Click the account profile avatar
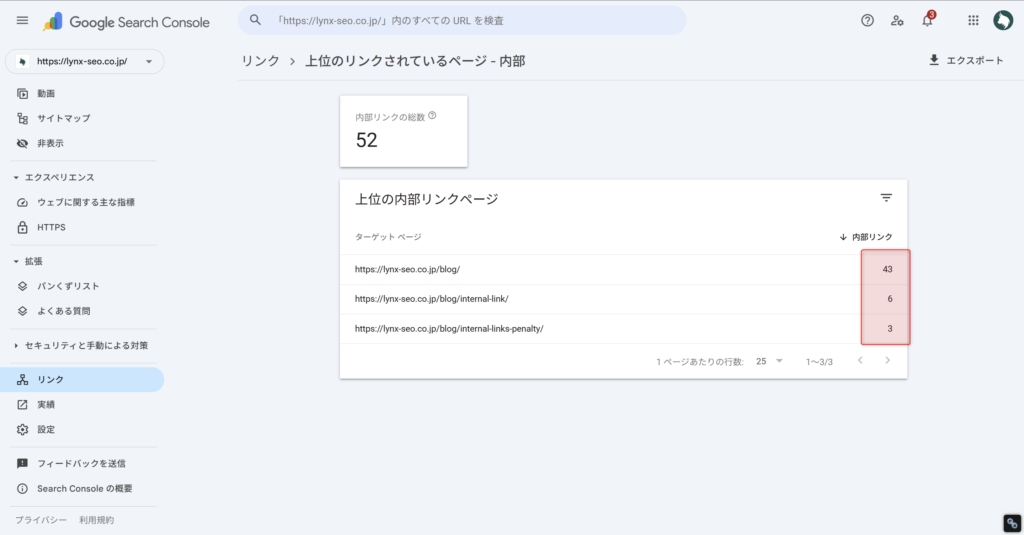The image size is (1024, 535). (1002, 20)
